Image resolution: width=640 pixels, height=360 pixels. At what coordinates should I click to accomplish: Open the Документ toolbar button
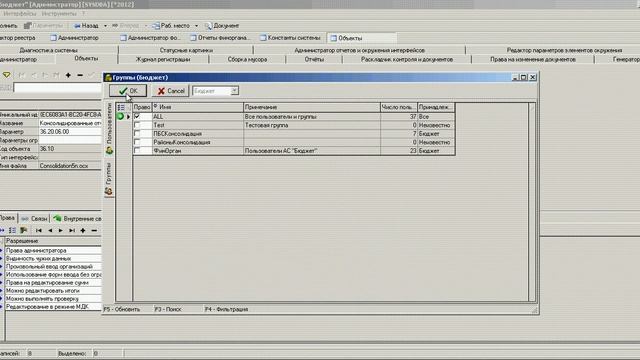pyautogui.click(x=222, y=26)
